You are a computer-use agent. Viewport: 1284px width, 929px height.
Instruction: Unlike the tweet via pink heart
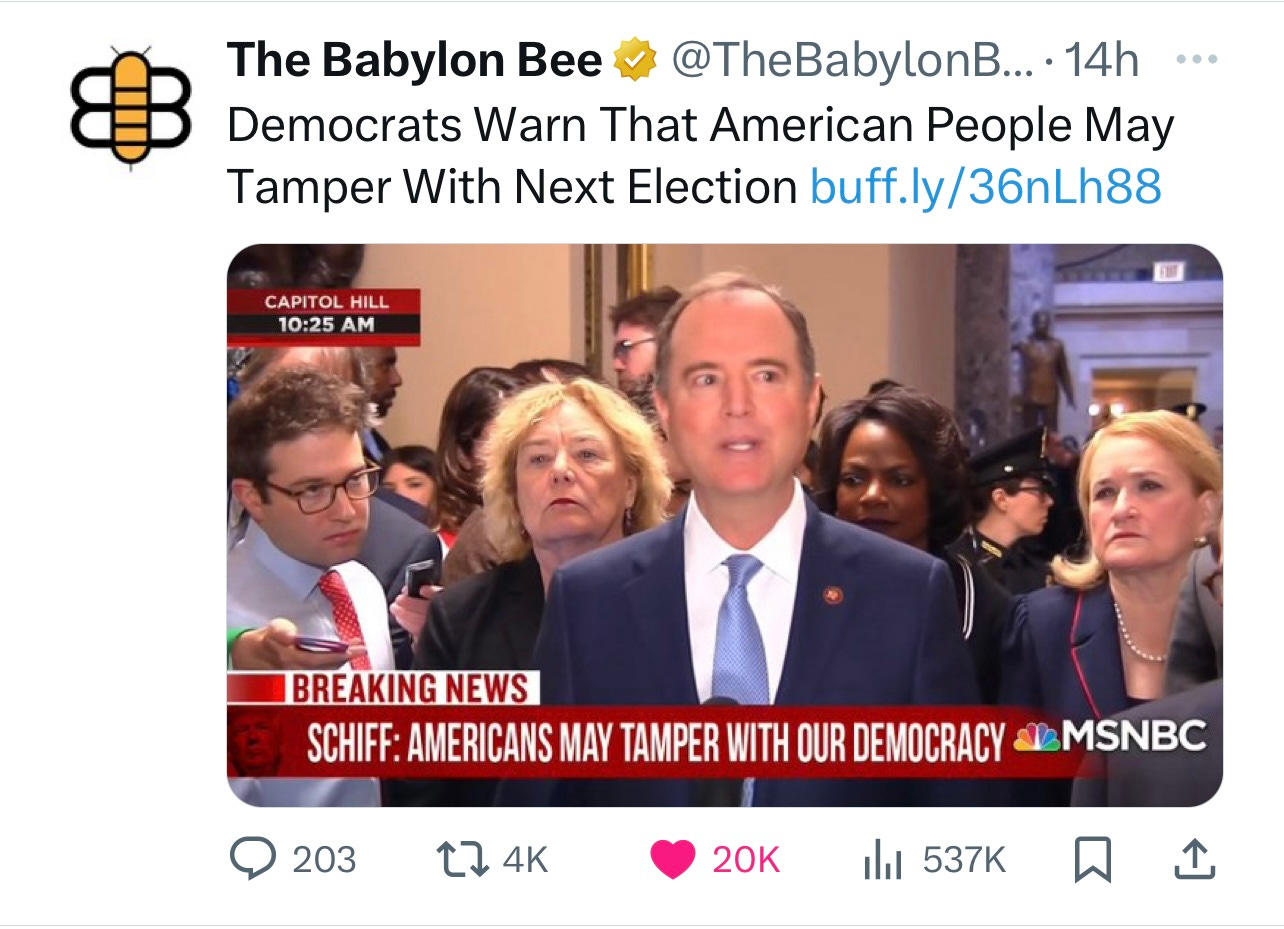coord(673,860)
